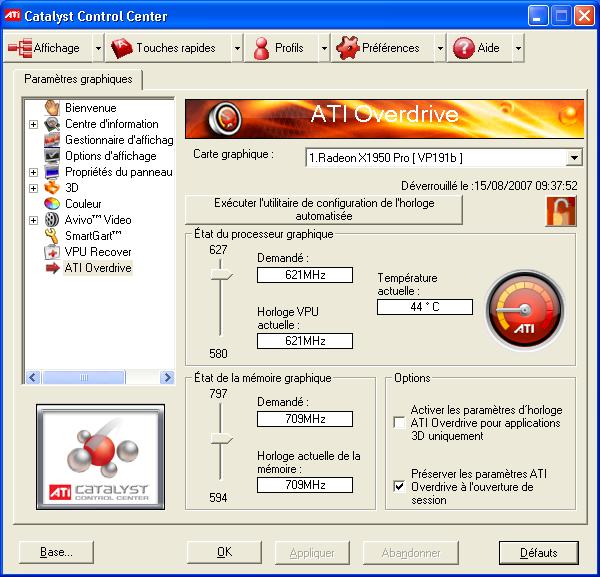Click the Propriétés du panneau screen icon
600x577 pixels.
tap(52, 172)
